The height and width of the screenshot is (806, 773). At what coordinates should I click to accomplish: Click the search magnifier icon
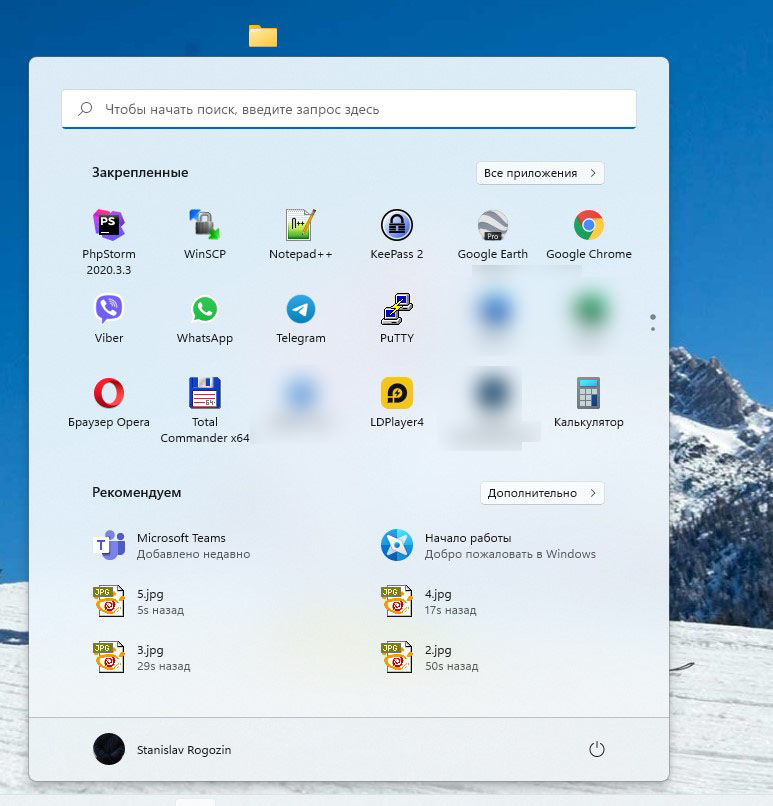pos(85,108)
